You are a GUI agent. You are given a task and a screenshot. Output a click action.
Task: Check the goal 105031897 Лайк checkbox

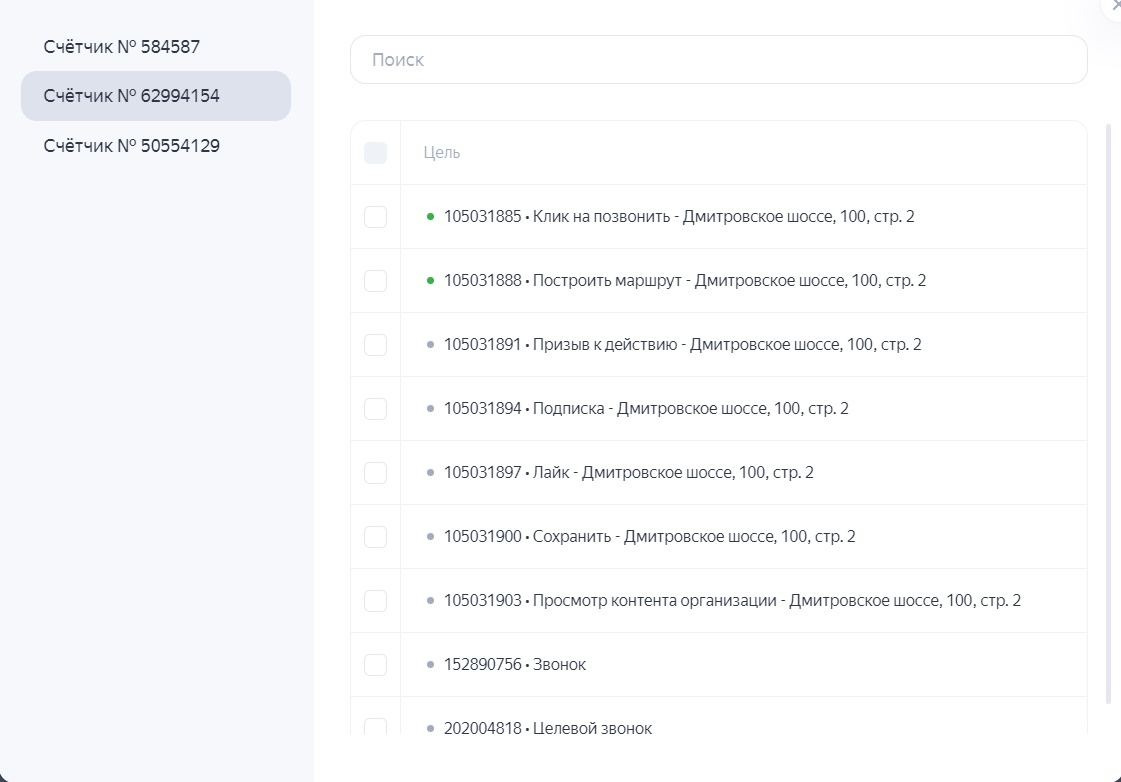375,472
